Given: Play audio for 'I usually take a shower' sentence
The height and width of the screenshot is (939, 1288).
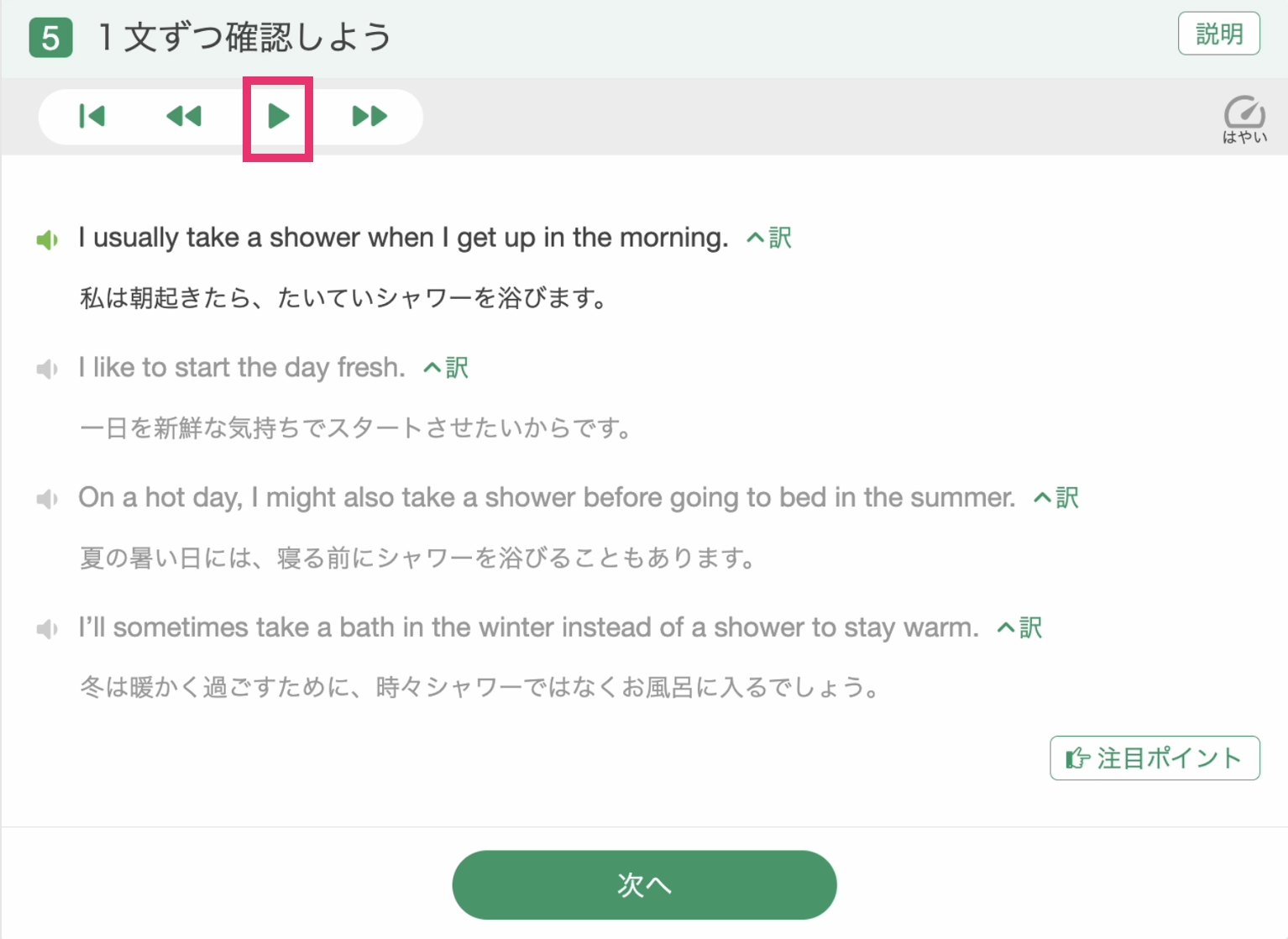Looking at the screenshot, I should point(47,240).
